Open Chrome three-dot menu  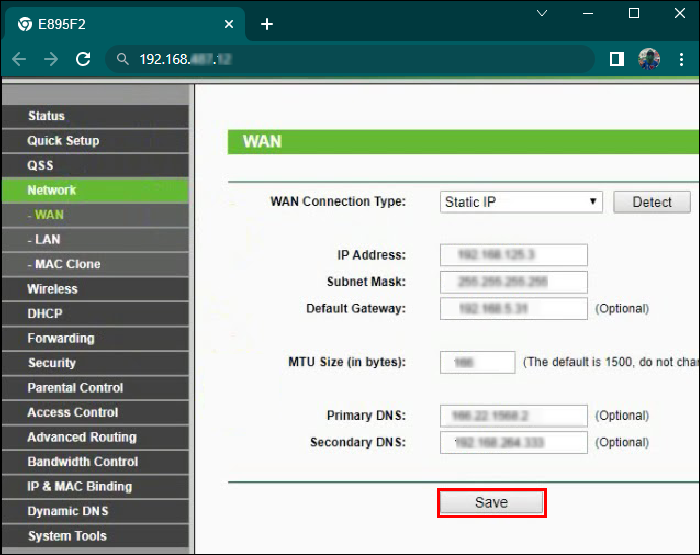pos(681,59)
